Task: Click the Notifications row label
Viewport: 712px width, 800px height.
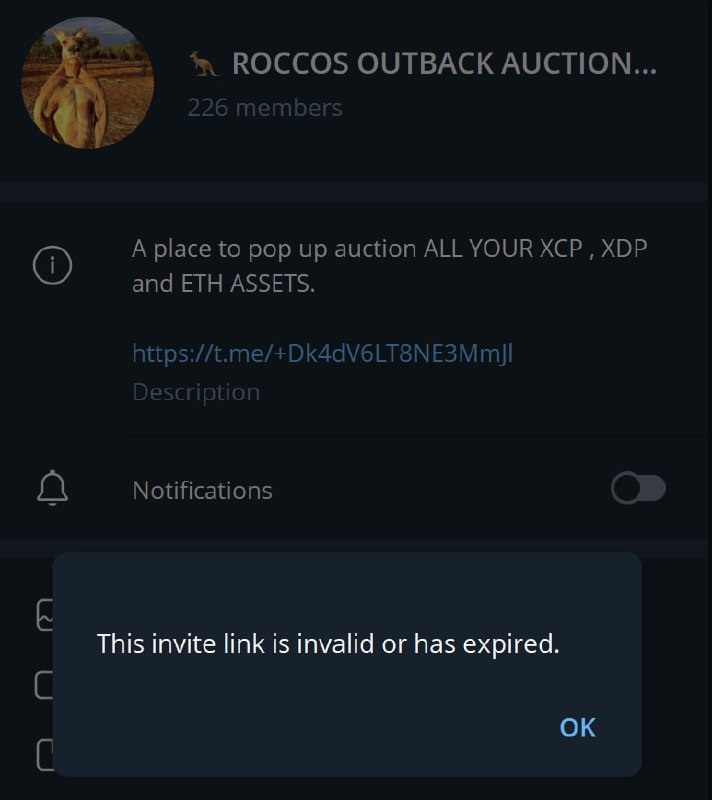Action: point(202,490)
